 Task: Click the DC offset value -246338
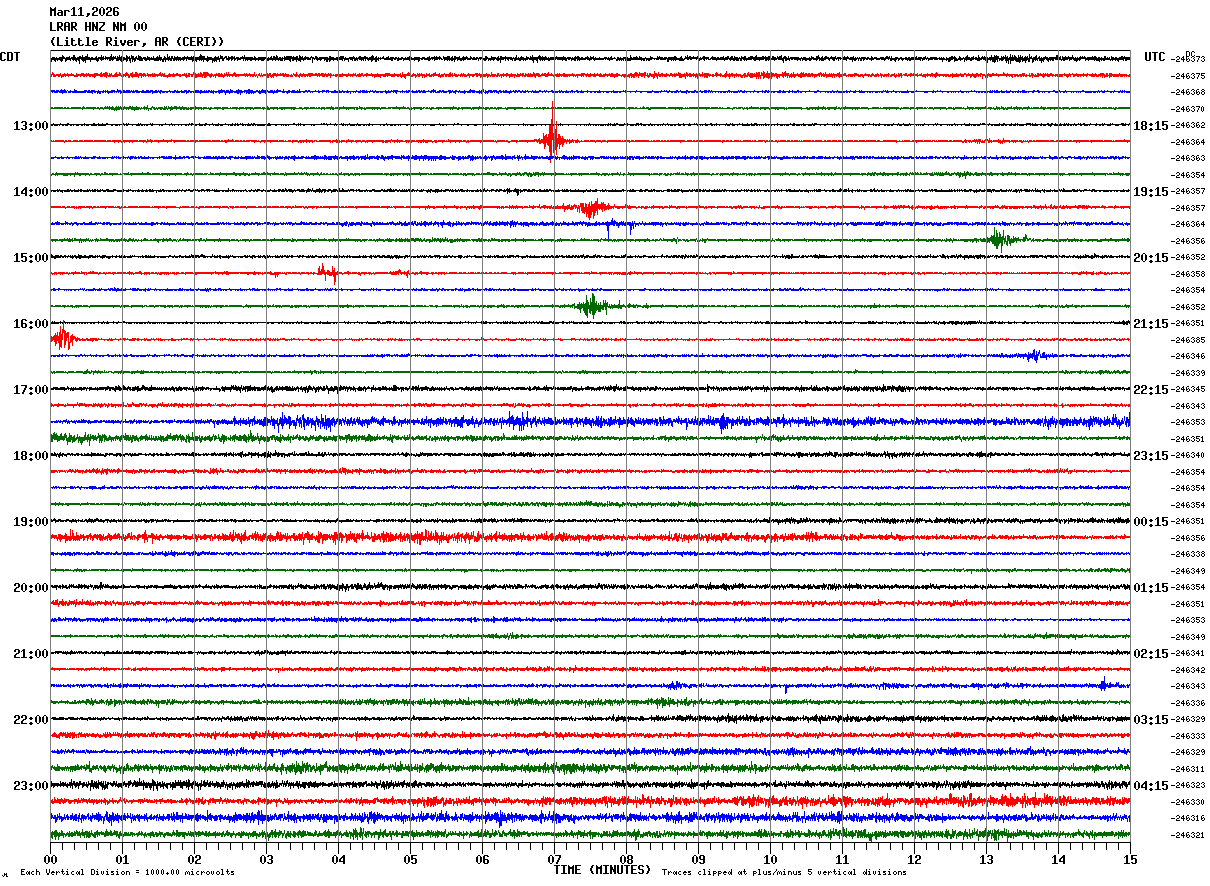coord(1187,554)
